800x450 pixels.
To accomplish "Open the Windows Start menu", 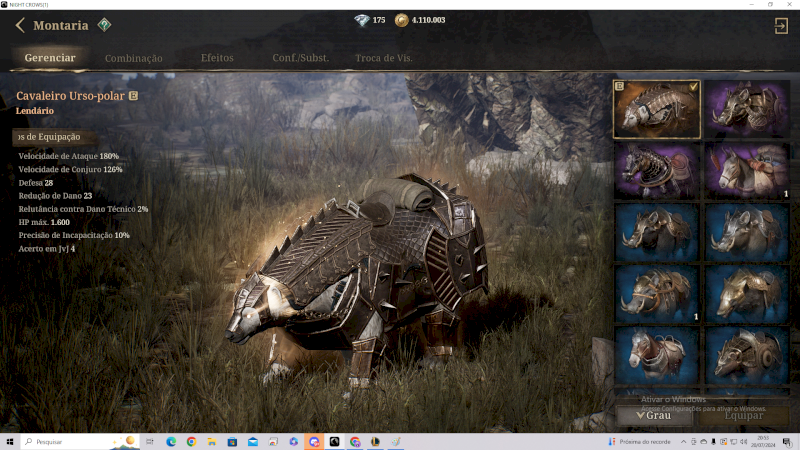I will tap(10, 441).
